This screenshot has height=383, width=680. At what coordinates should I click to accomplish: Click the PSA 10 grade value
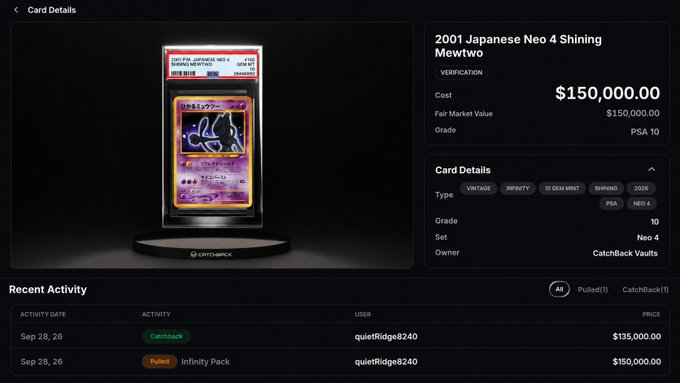[x=645, y=132]
